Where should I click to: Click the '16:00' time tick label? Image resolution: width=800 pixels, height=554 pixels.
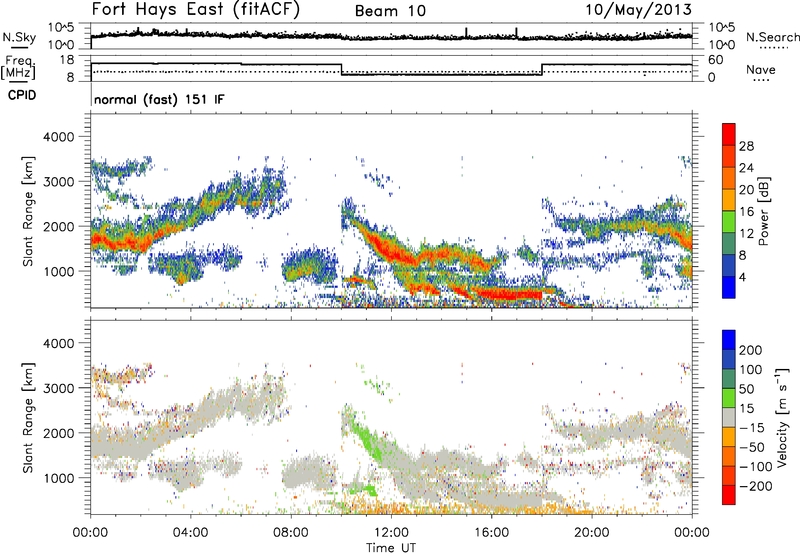(491, 533)
